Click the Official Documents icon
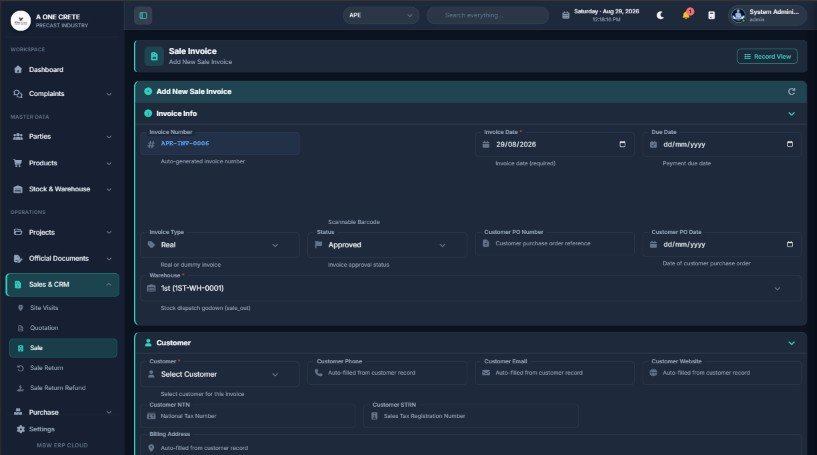Image resolution: width=817 pixels, height=455 pixels. [18, 259]
